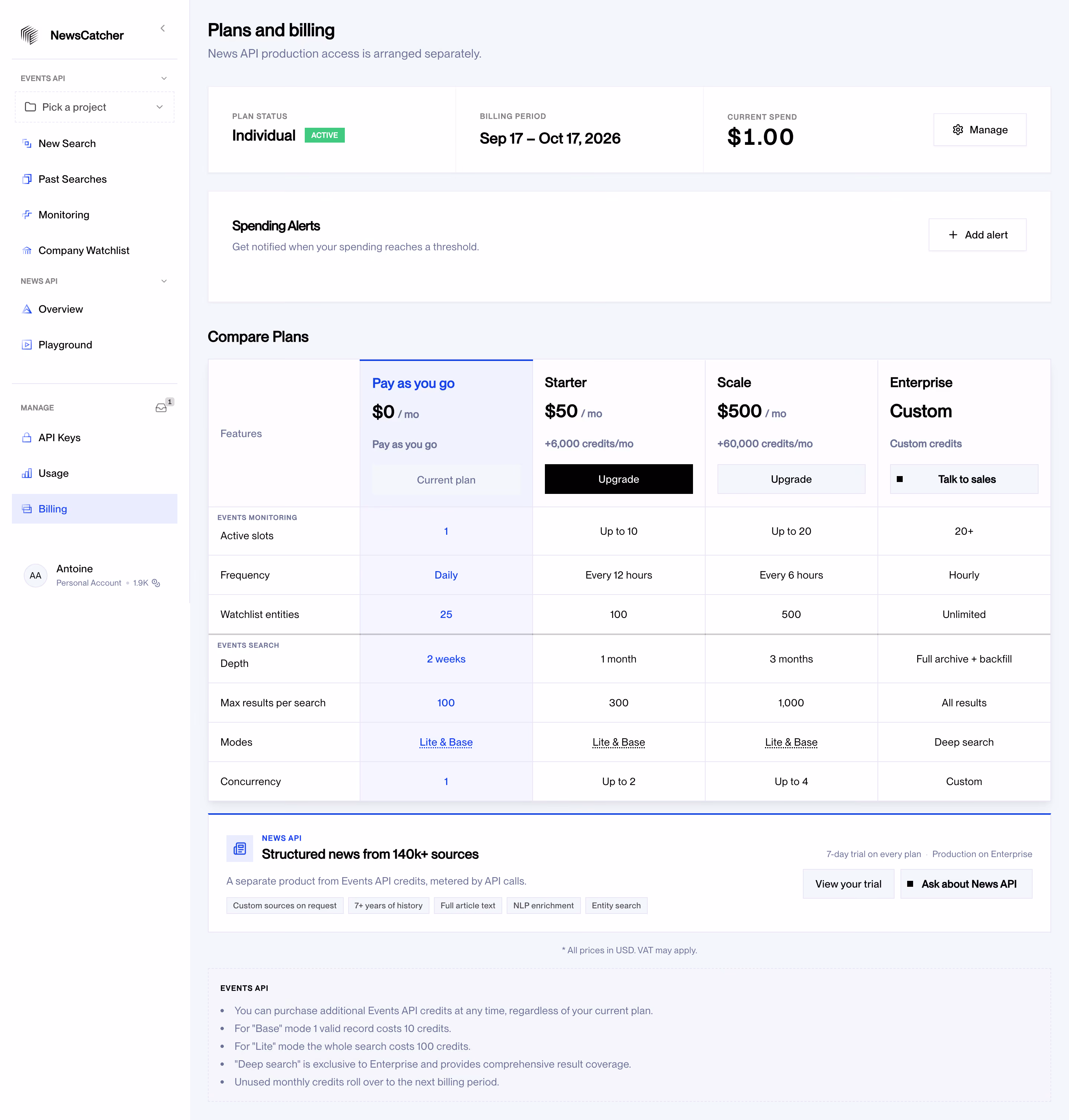Click the gear icon in Manage button
Image resolution: width=1069 pixels, height=1120 pixels.
point(958,130)
